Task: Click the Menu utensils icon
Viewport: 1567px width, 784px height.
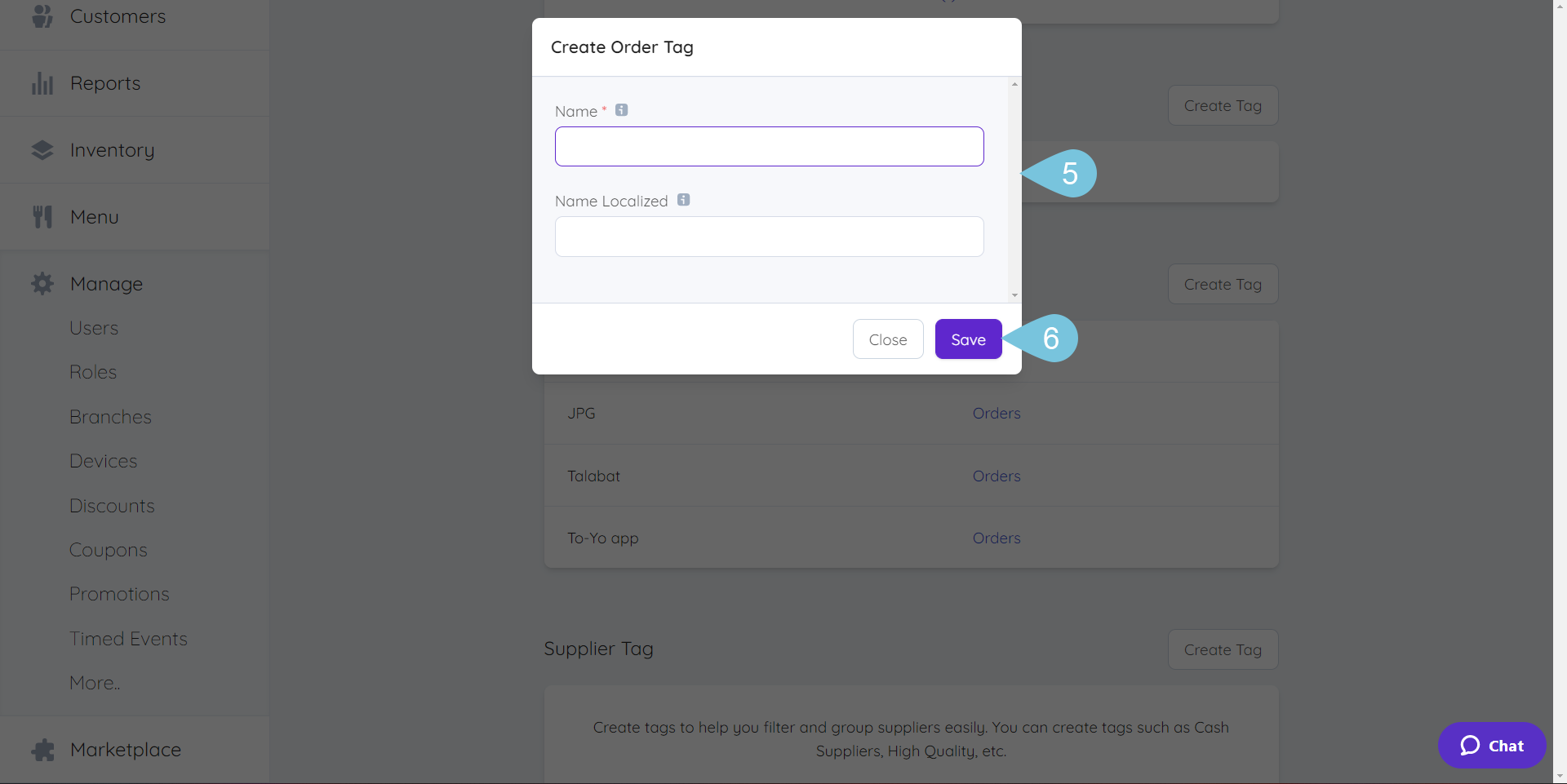Action: 42,215
